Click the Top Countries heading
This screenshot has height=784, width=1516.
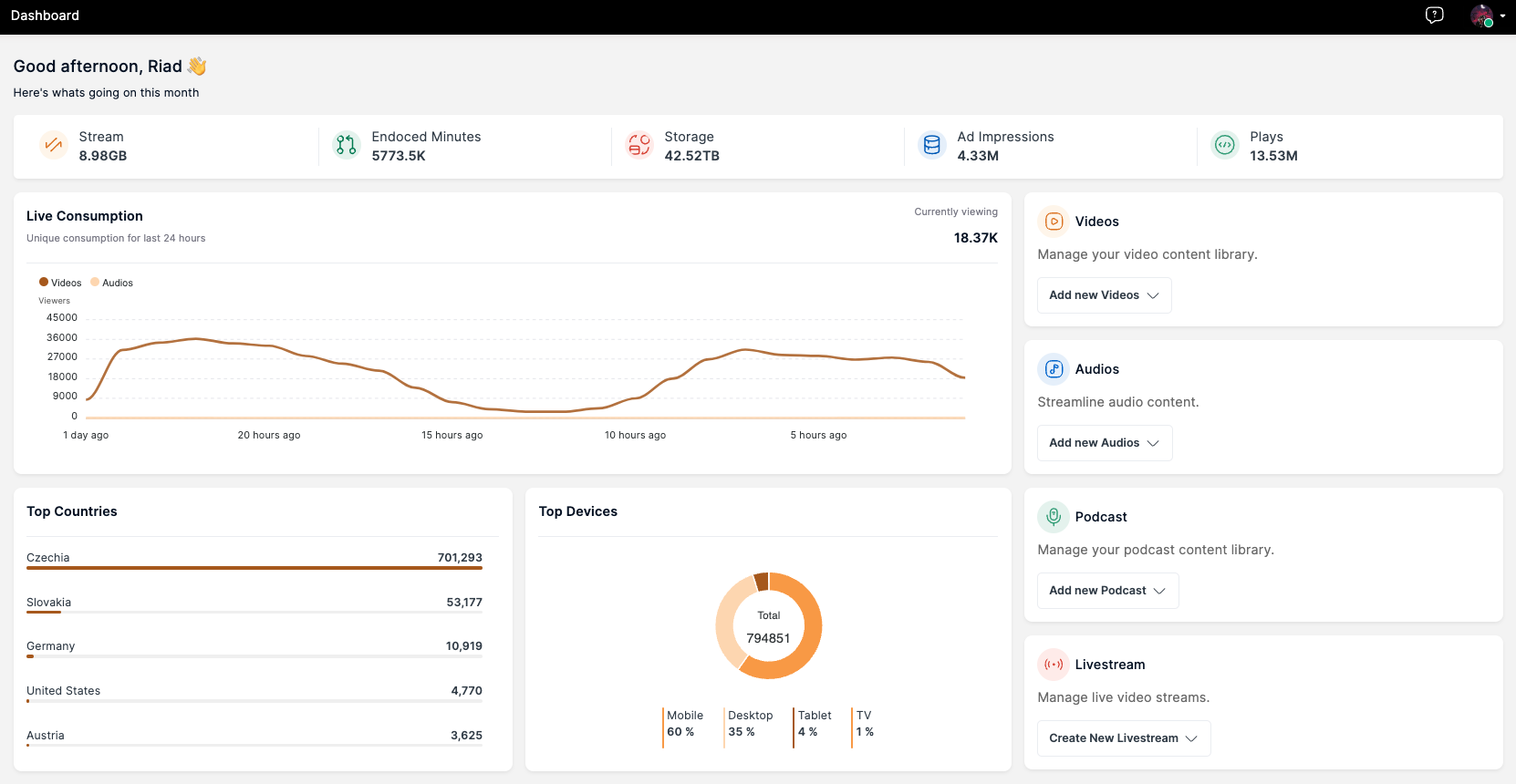click(x=72, y=511)
